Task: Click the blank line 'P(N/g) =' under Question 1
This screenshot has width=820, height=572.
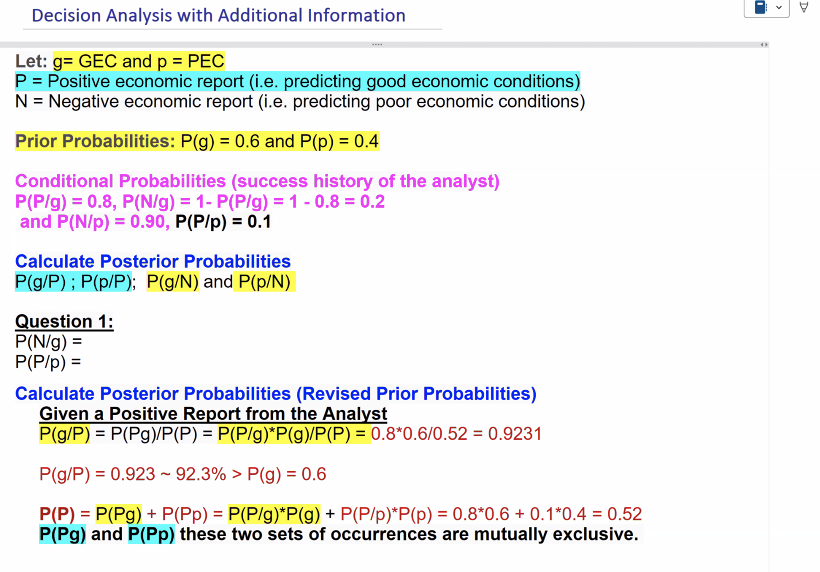Action: [x=49, y=342]
